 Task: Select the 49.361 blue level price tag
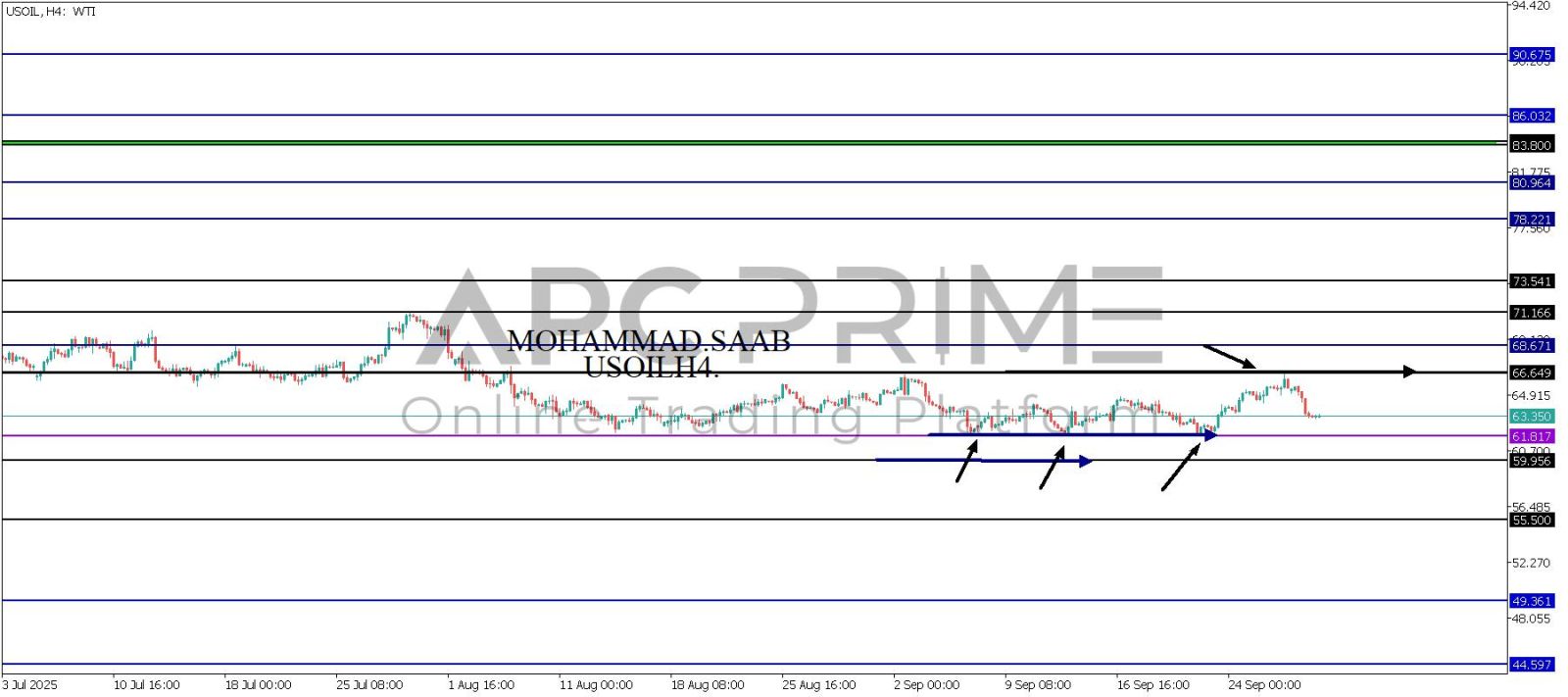[1531, 601]
